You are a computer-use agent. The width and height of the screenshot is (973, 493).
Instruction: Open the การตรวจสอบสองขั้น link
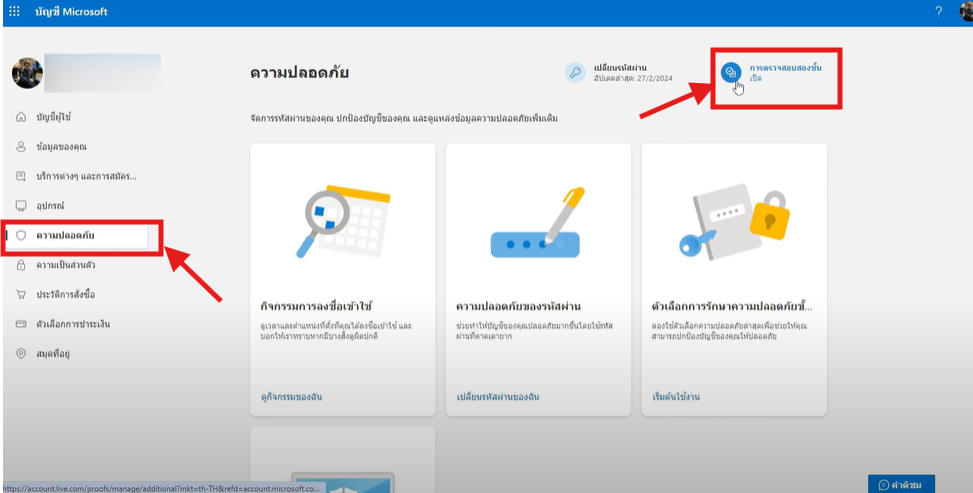pyautogui.click(x=785, y=66)
